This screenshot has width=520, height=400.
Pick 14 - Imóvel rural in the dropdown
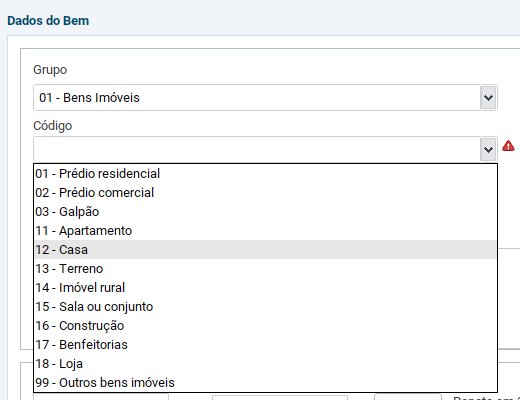[265, 287]
